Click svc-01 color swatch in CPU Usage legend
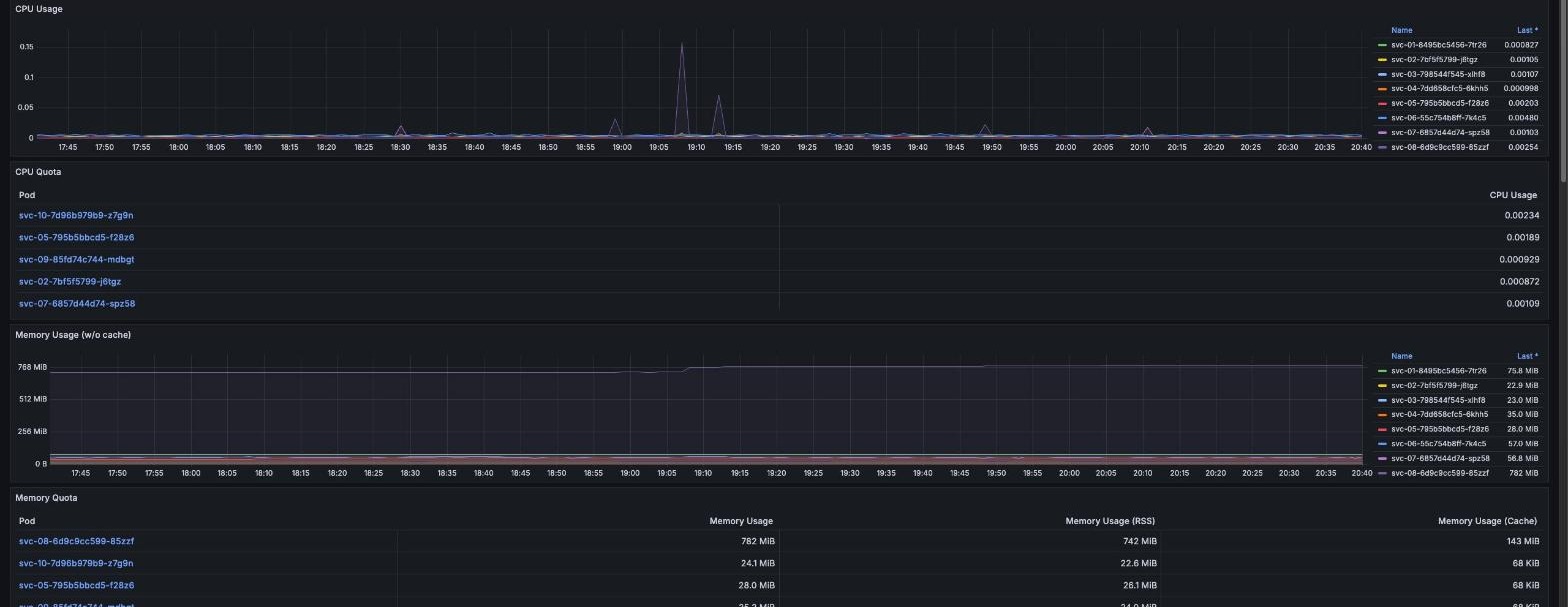The width and height of the screenshot is (1568, 607). [x=1382, y=45]
